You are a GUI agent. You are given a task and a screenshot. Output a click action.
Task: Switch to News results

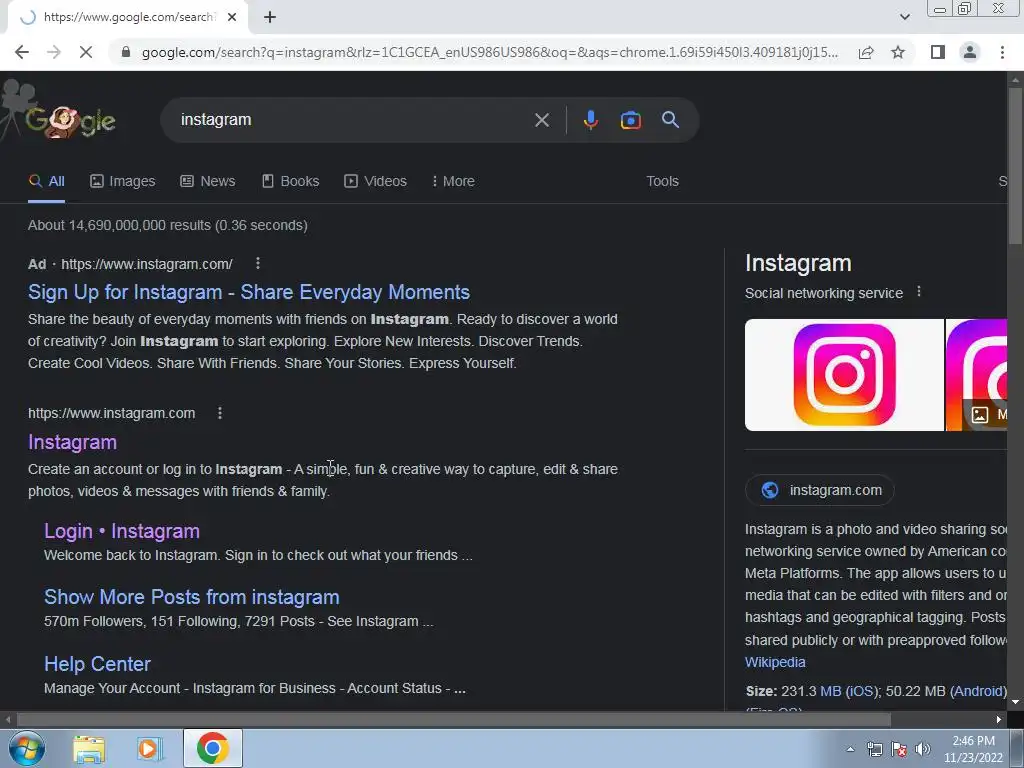(x=208, y=182)
